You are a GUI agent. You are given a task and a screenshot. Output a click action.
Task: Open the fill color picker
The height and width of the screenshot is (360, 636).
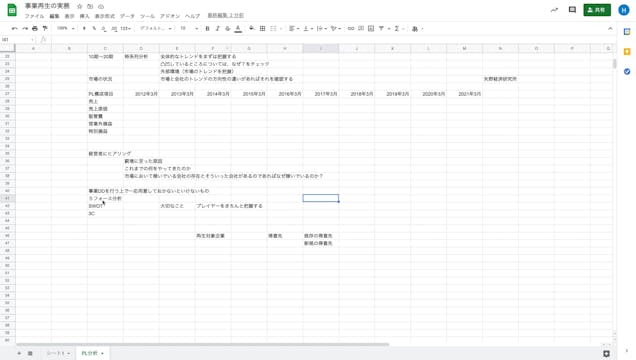[x=252, y=28]
